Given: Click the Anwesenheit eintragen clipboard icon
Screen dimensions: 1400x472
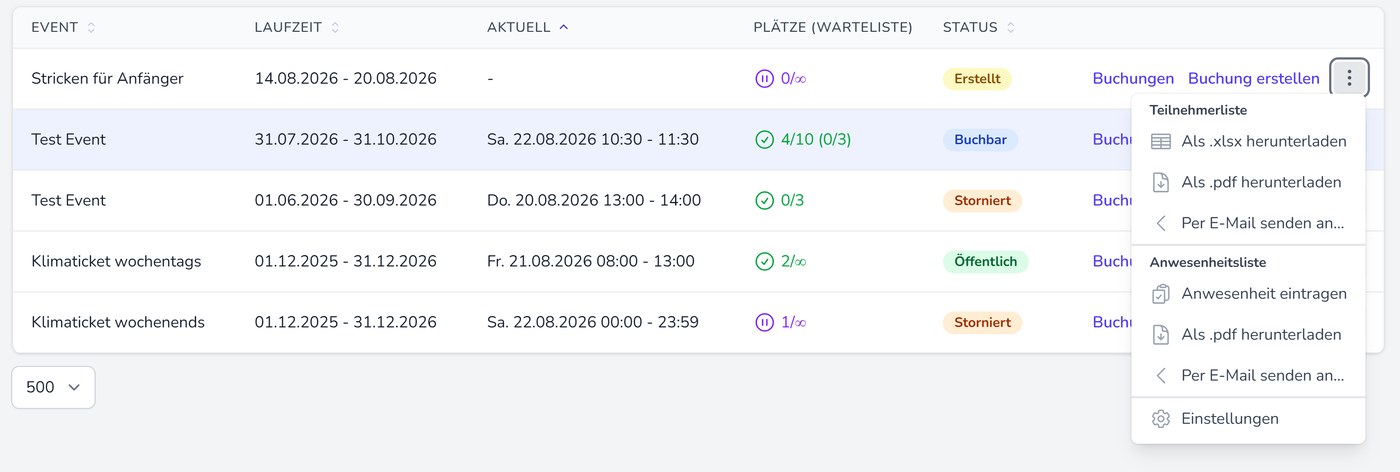Looking at the screenshot, I should click(x=1161, y=294).
